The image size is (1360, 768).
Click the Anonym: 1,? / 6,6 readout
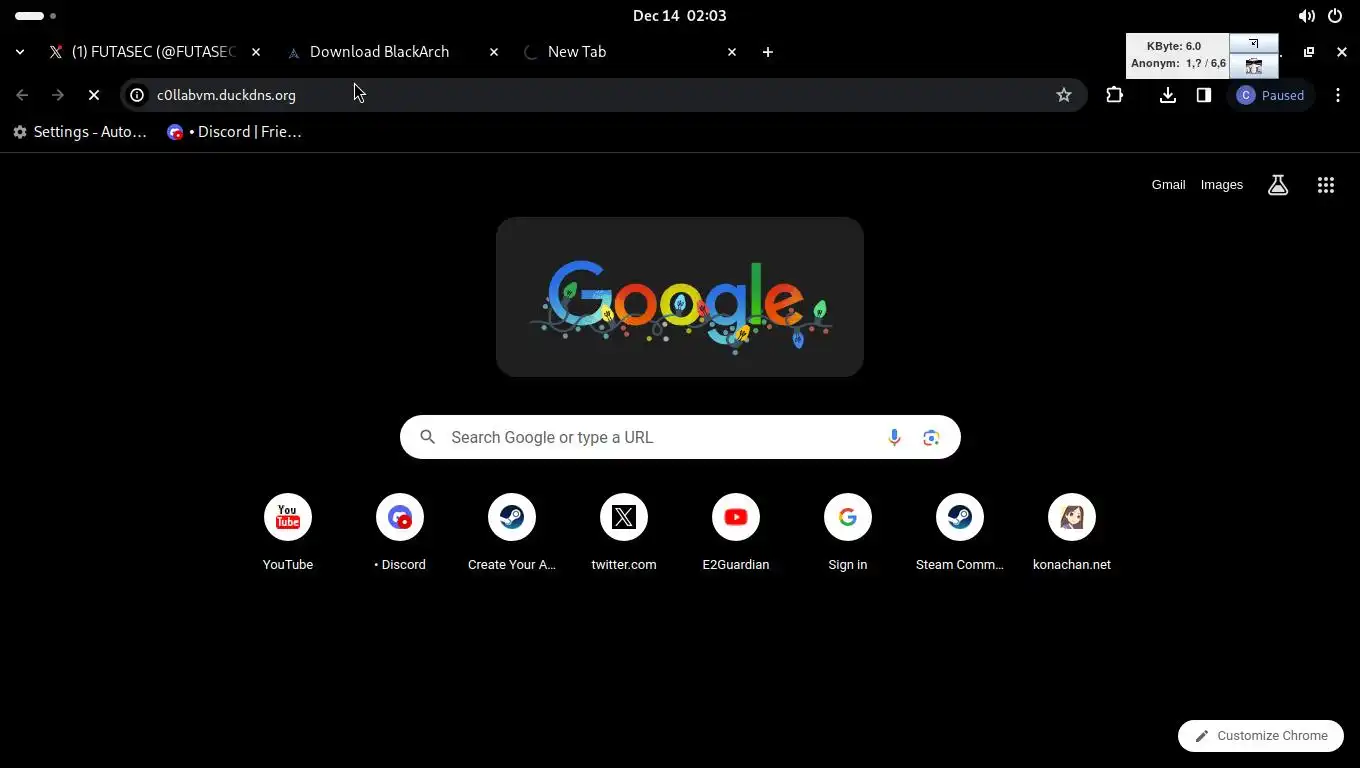coord(1178,63)
